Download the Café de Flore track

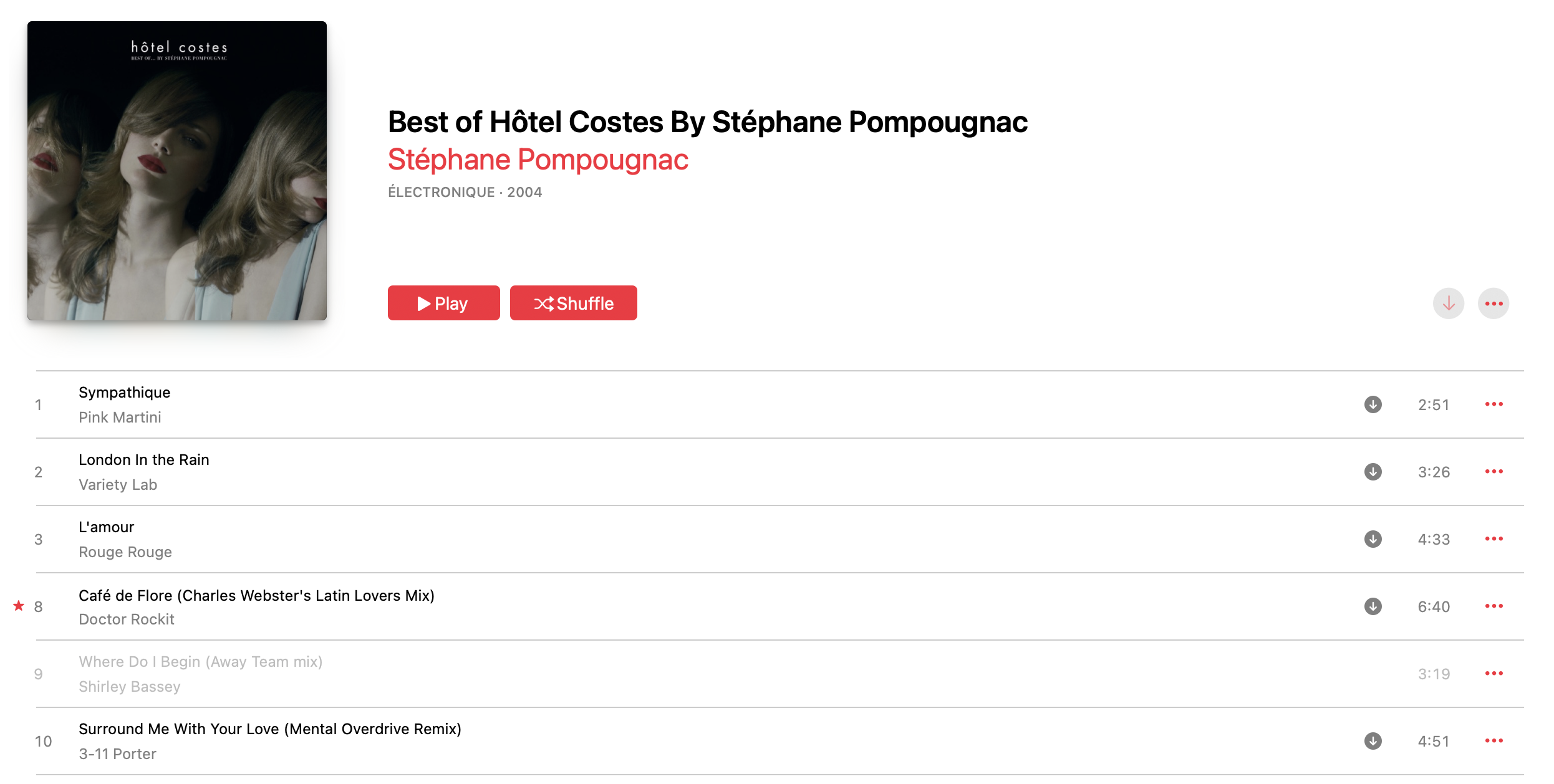(x=1373, y=606)
